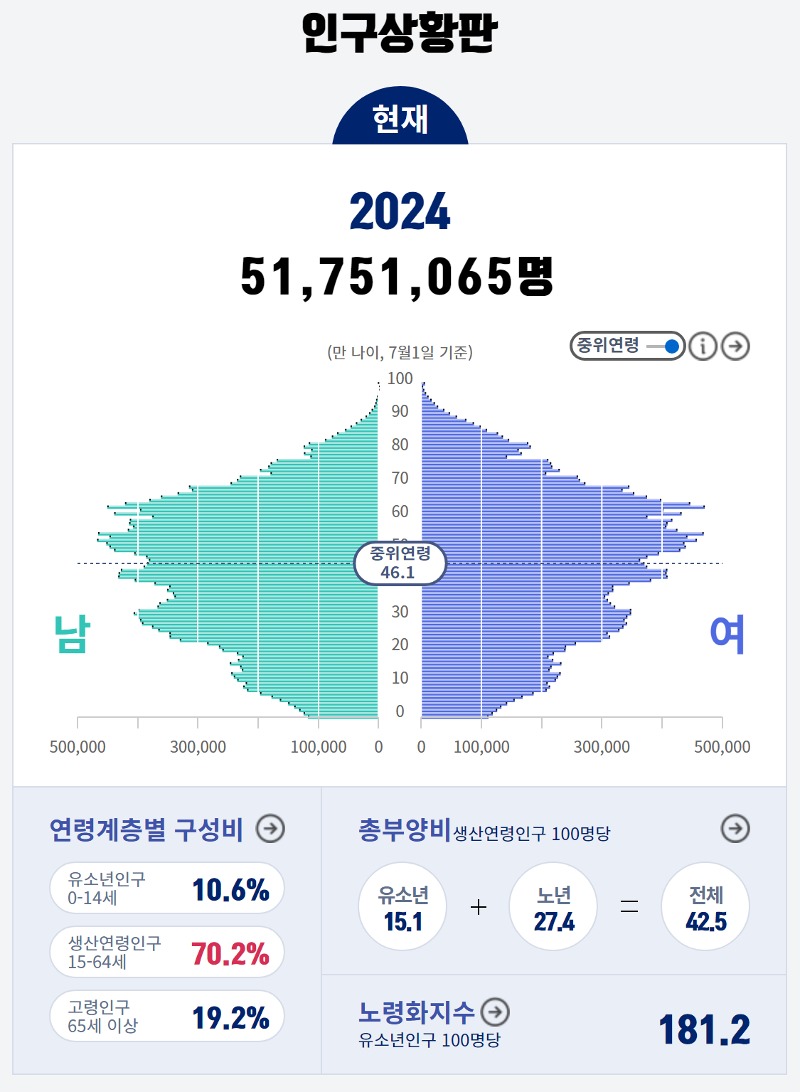Click the 유소년 15.1 circle
This screenshot has width=800, height=1092.
[402, 907]
